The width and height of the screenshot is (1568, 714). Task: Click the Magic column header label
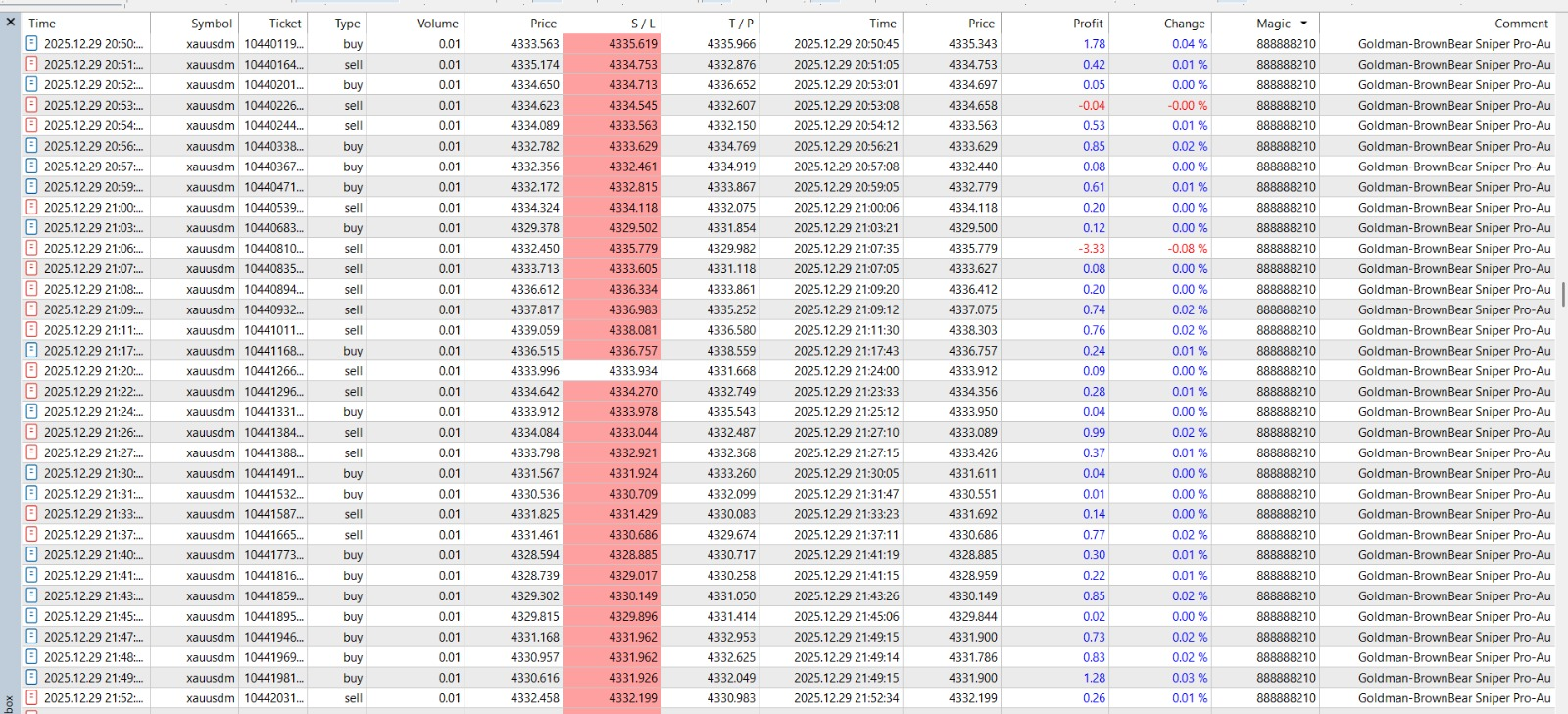point(1273,24)
